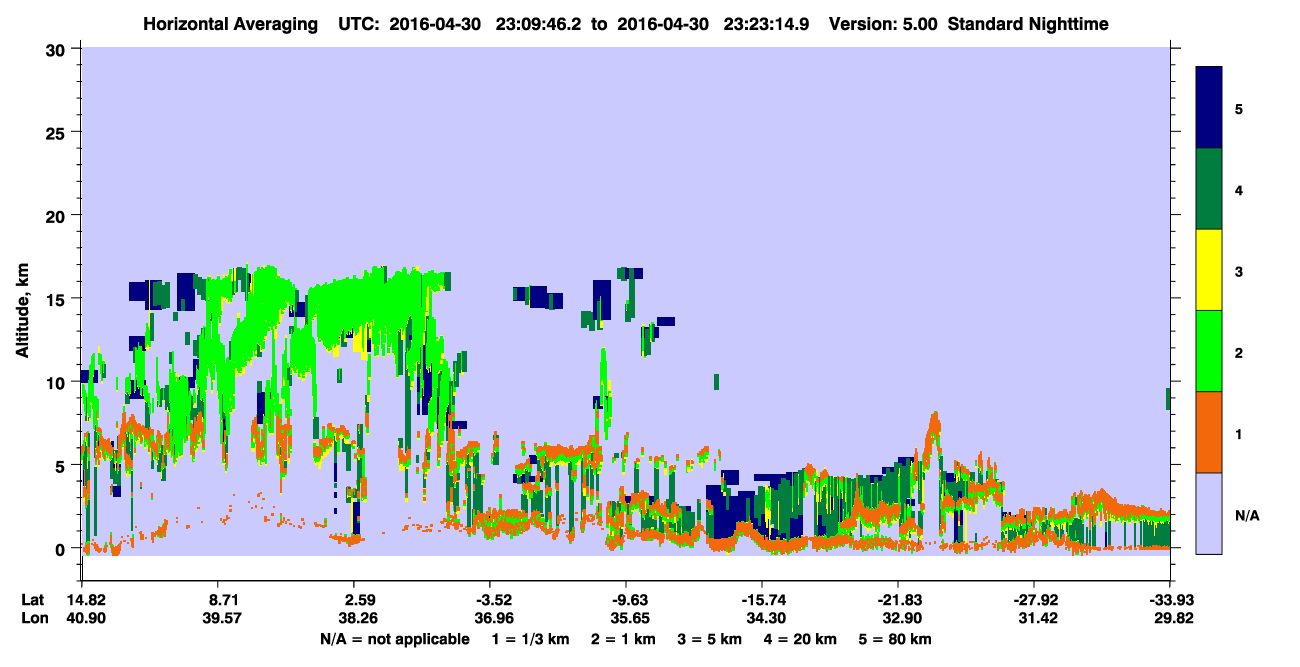Click the altitude tick label '10'
1300x667 pixels.
click(x=58, y=382)
